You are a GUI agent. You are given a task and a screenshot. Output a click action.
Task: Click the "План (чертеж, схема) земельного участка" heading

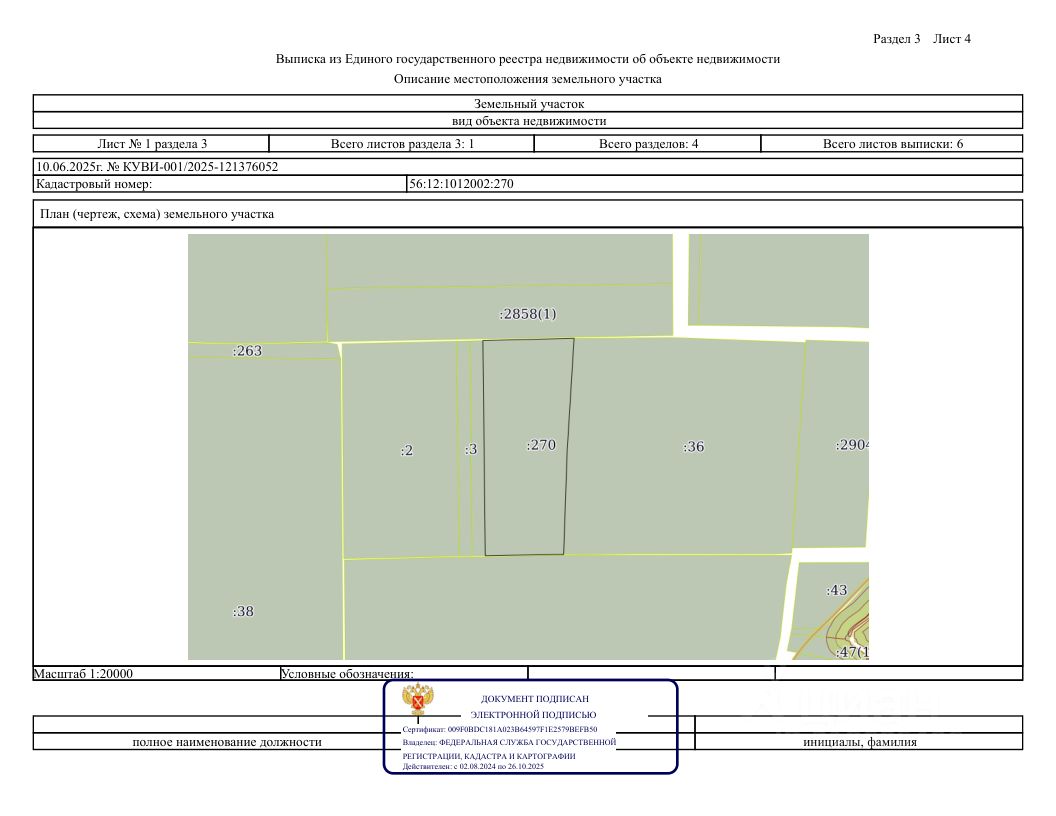pyautogui.click(x=157, y=214)
